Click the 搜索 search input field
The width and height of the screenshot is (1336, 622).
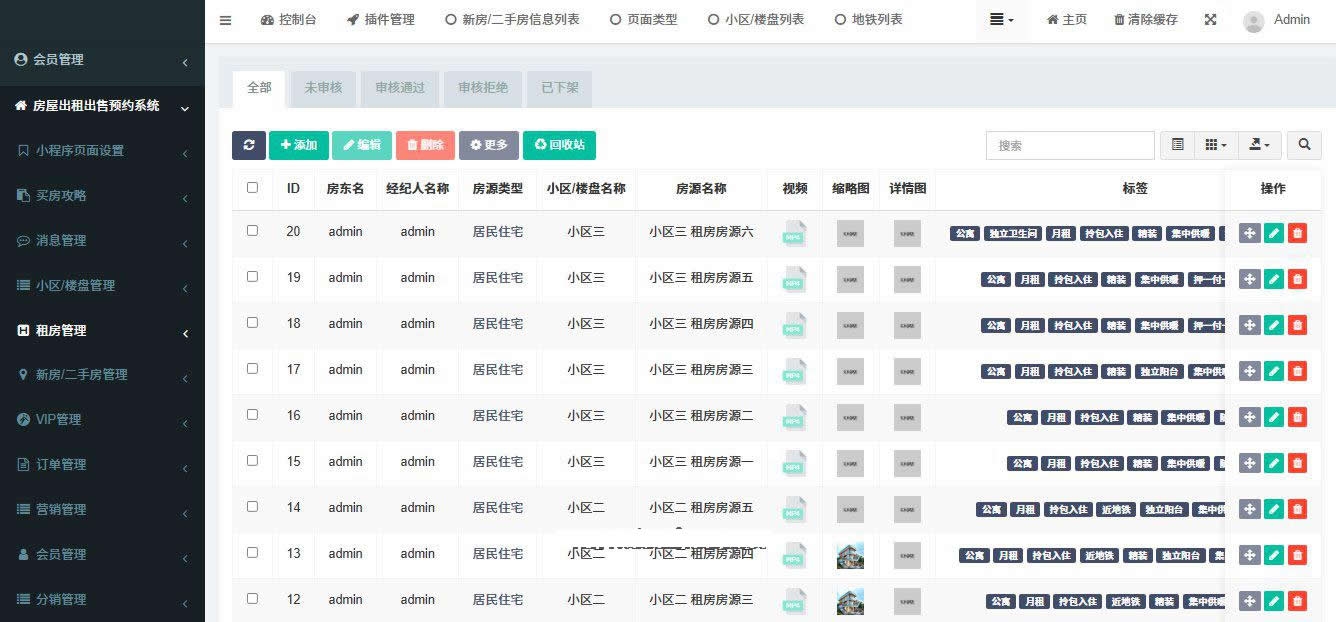1069,145
